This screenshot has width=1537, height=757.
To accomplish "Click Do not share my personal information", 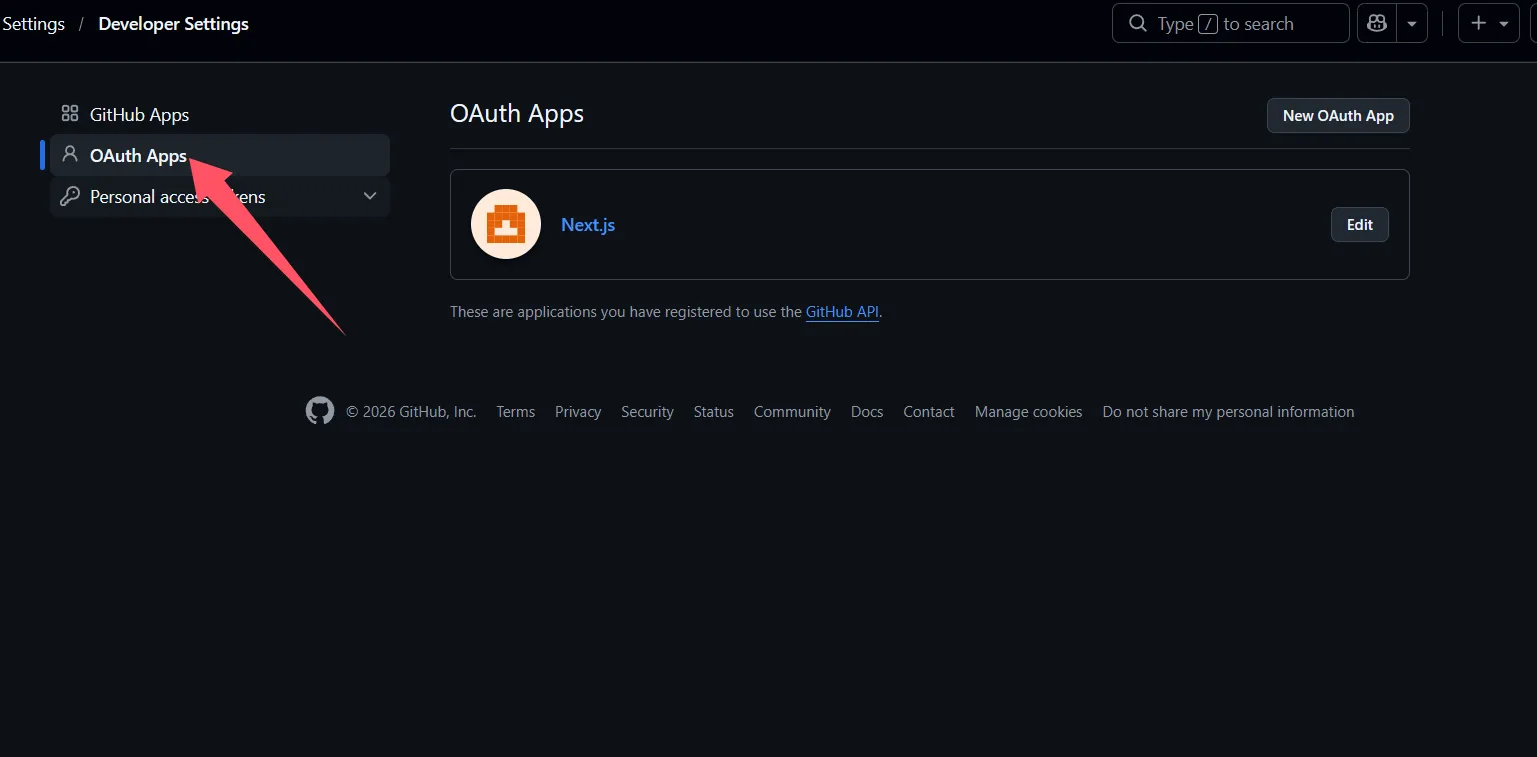I will pyautogui.click(x=1228, y=412).
